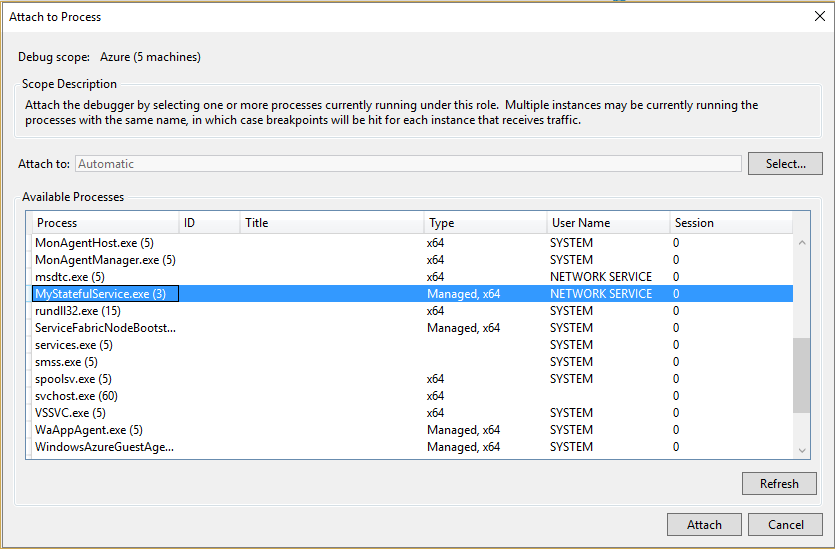Select msdtc.exe (5) process row
Image resolution: width=835 pixels, height=549 pixels.
[412, 277]
